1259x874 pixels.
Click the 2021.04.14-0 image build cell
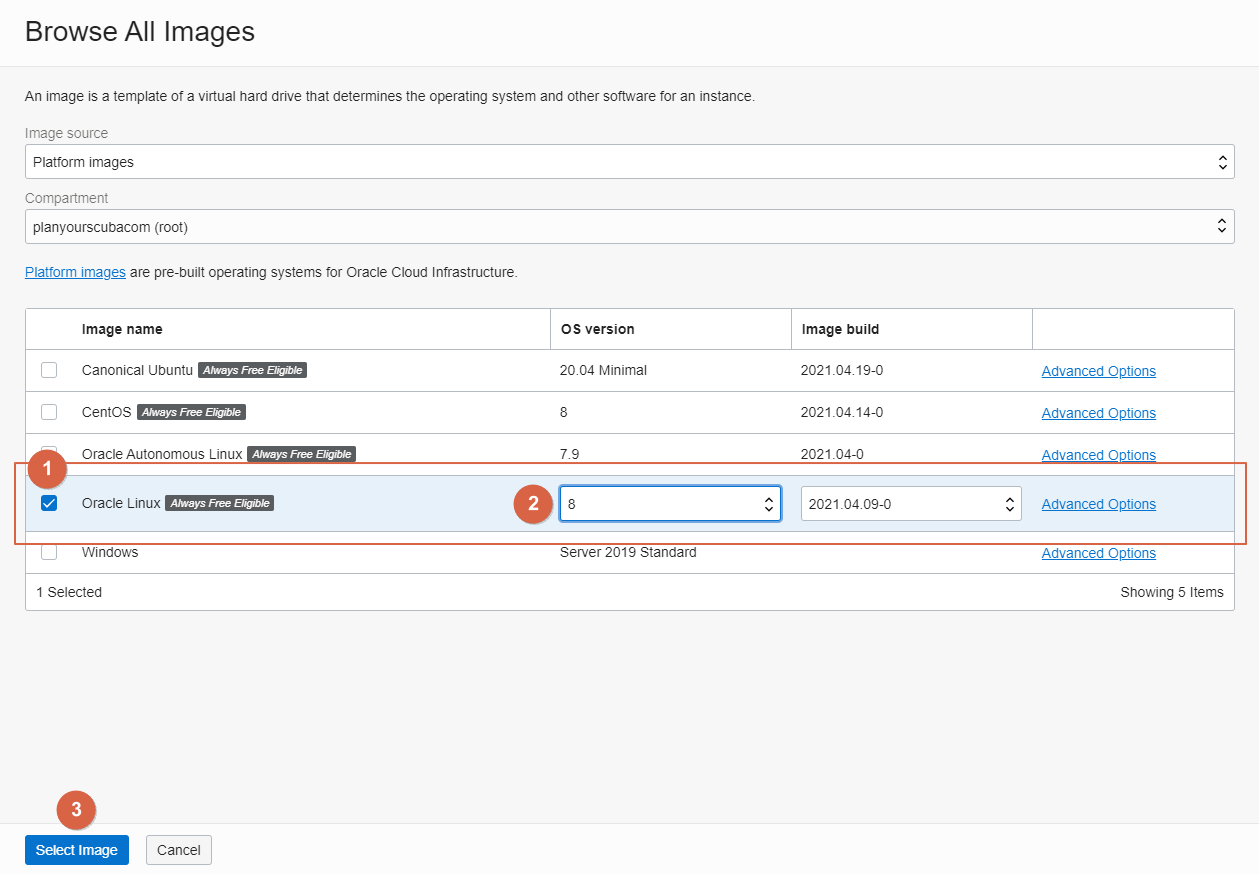coord(842,412)
